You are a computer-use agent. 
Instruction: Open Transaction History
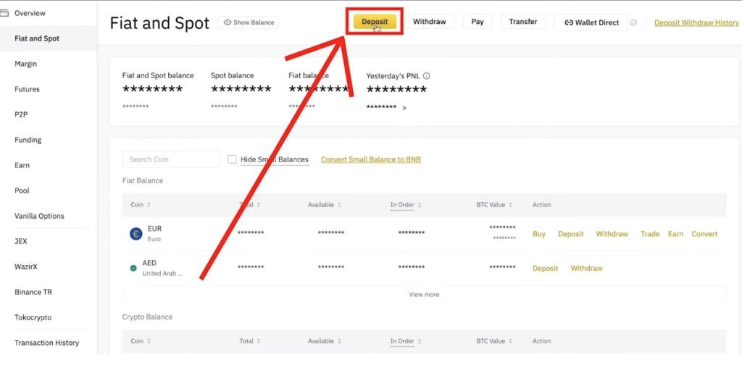(46, 343)
